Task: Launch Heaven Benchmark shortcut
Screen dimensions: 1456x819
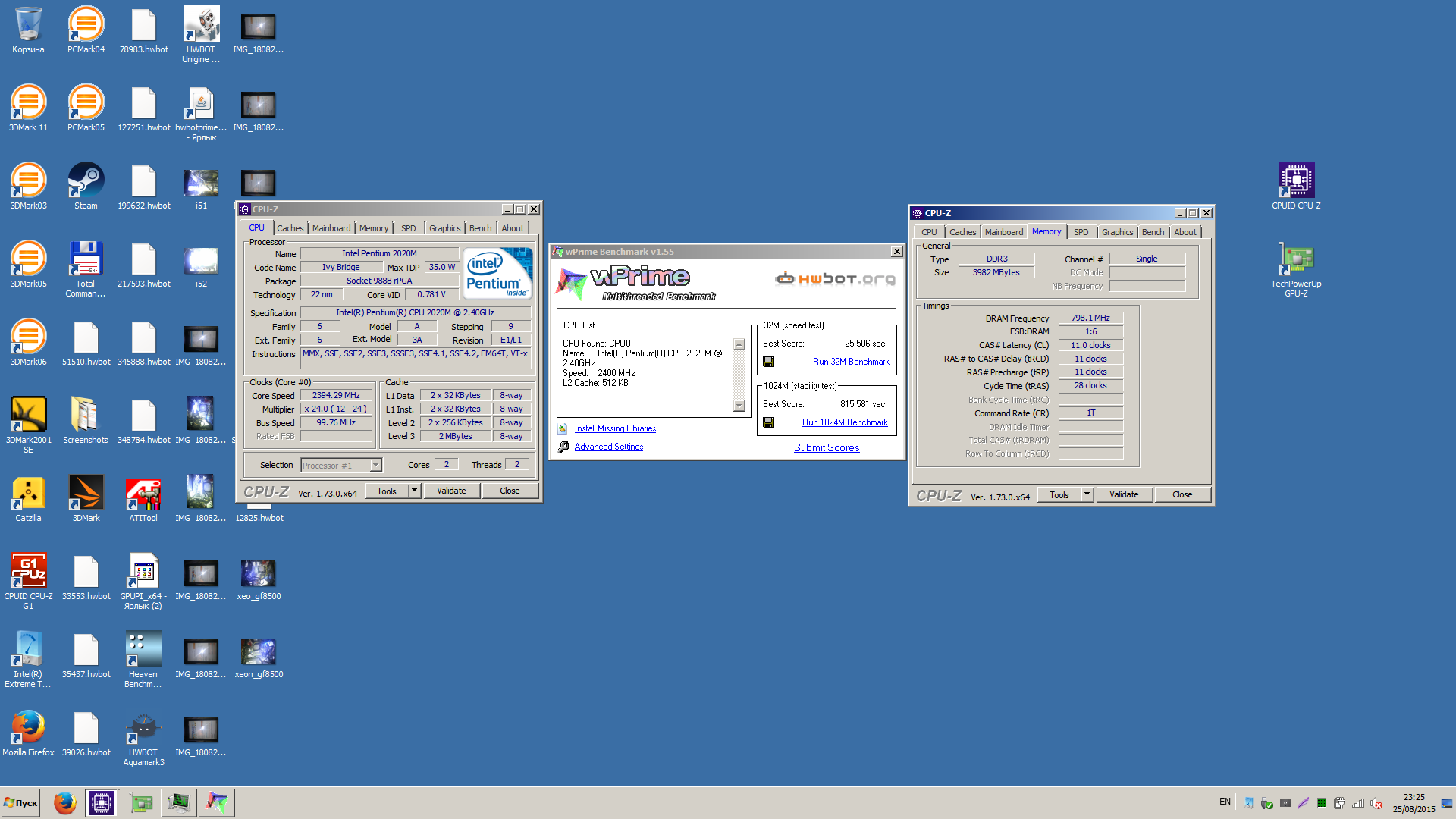Action: tap(143, 660)
